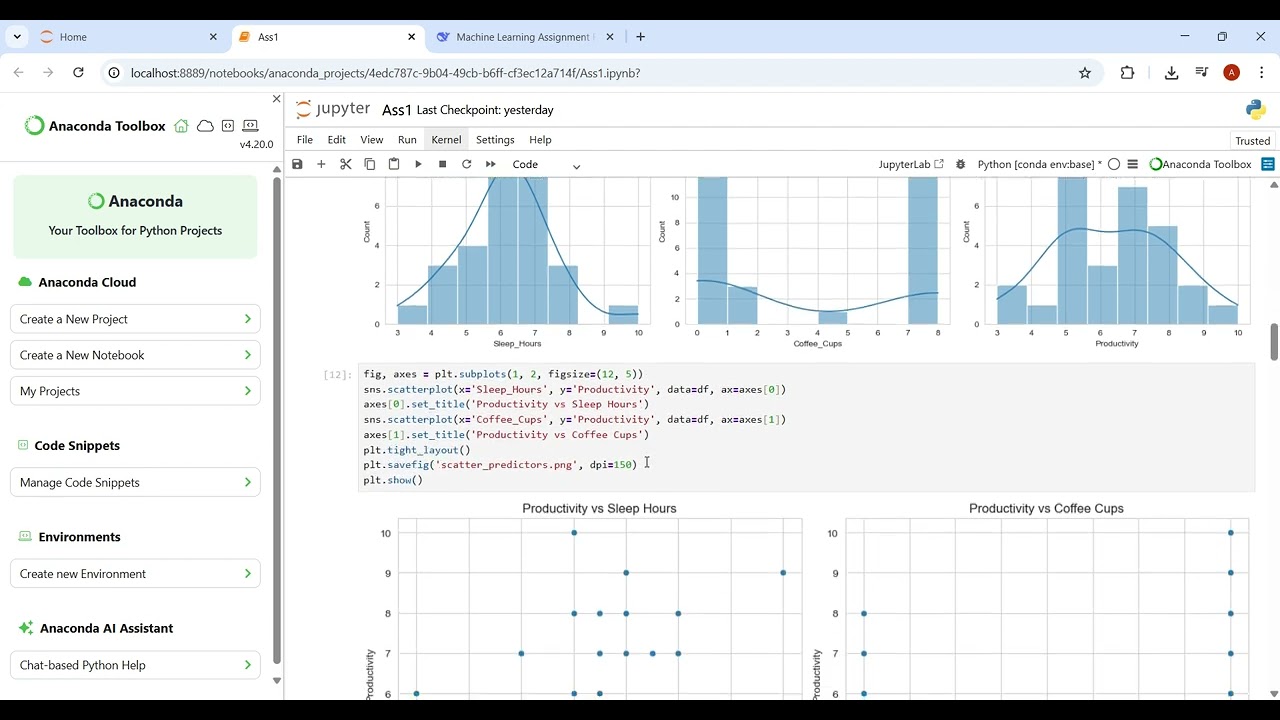The image size is (1280, 720).
Task: Open the cell type Code dropdown
Action: [546, 164]
